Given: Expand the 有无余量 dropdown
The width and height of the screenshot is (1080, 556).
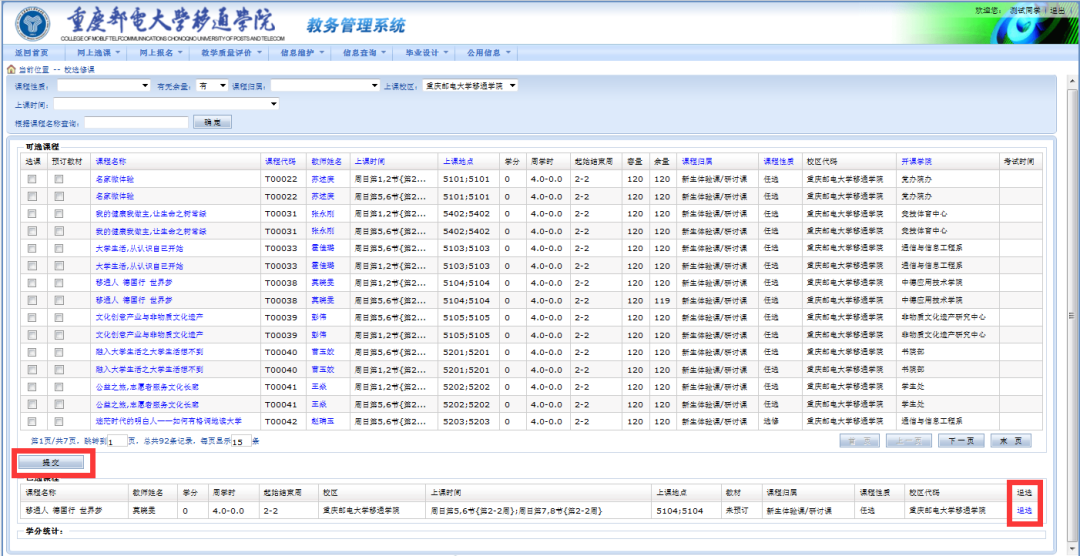Looking at the screenshot, I should (x=212, y=86).
